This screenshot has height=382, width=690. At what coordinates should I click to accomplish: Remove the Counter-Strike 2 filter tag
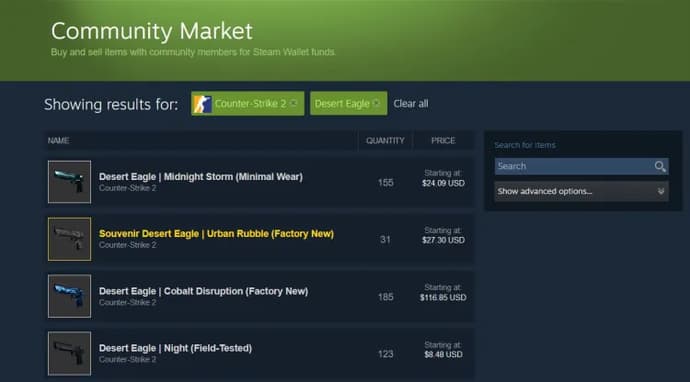coord(294,103)
